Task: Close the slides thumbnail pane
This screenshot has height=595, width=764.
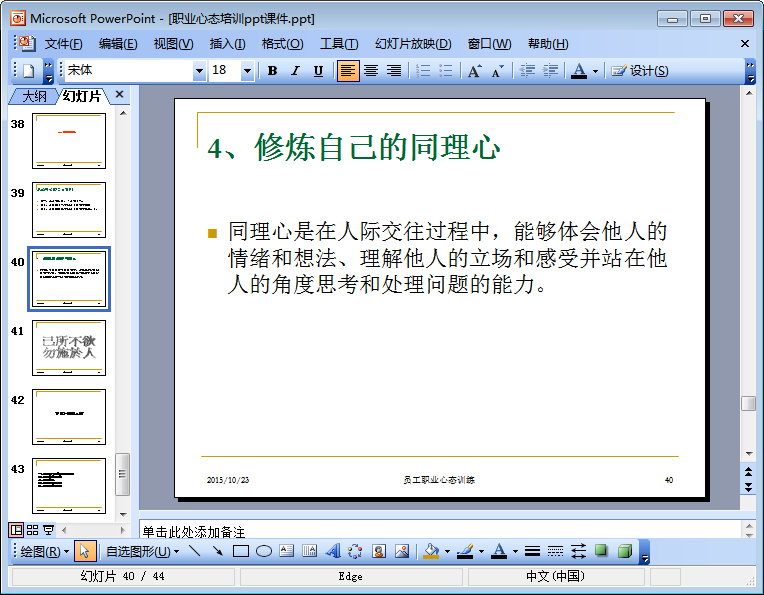Action: 119,95
